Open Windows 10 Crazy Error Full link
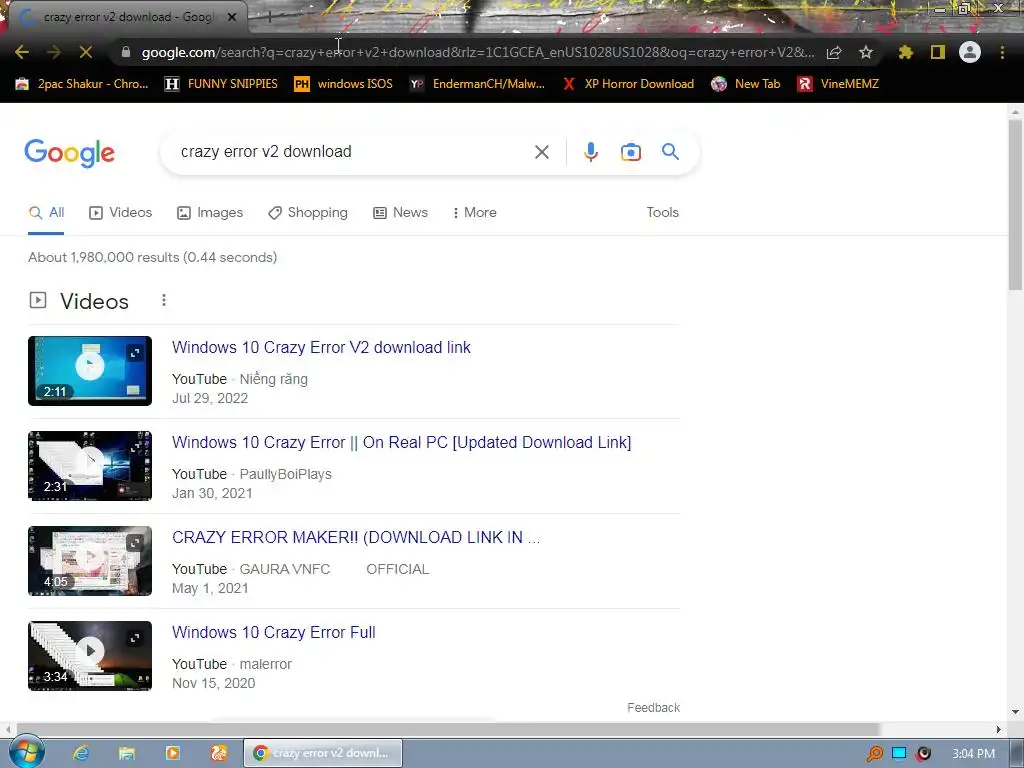The width and height of the screenshot is (1024, 768). [274, 633]
